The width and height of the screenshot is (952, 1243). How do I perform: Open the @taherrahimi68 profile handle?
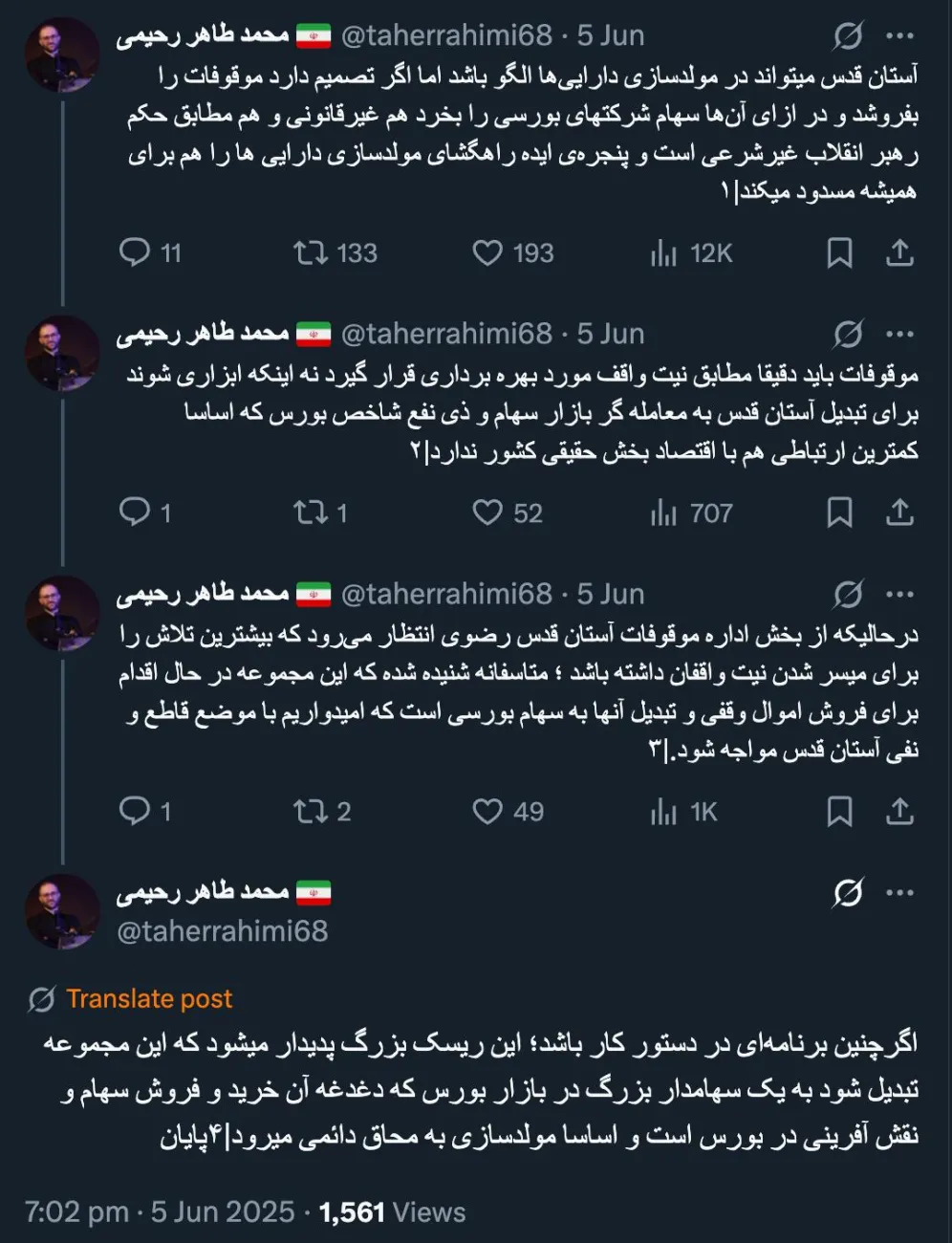pos(222,929)
